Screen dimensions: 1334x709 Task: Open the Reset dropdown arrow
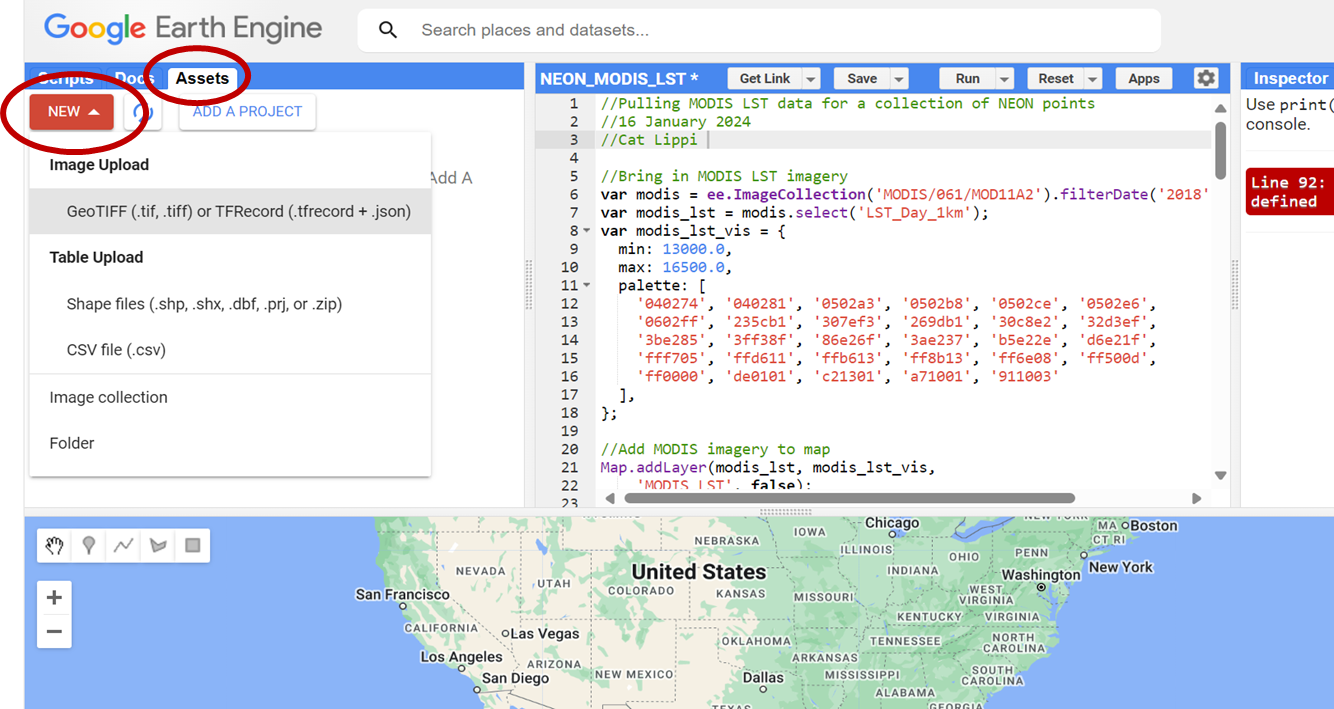(1093, 79)
